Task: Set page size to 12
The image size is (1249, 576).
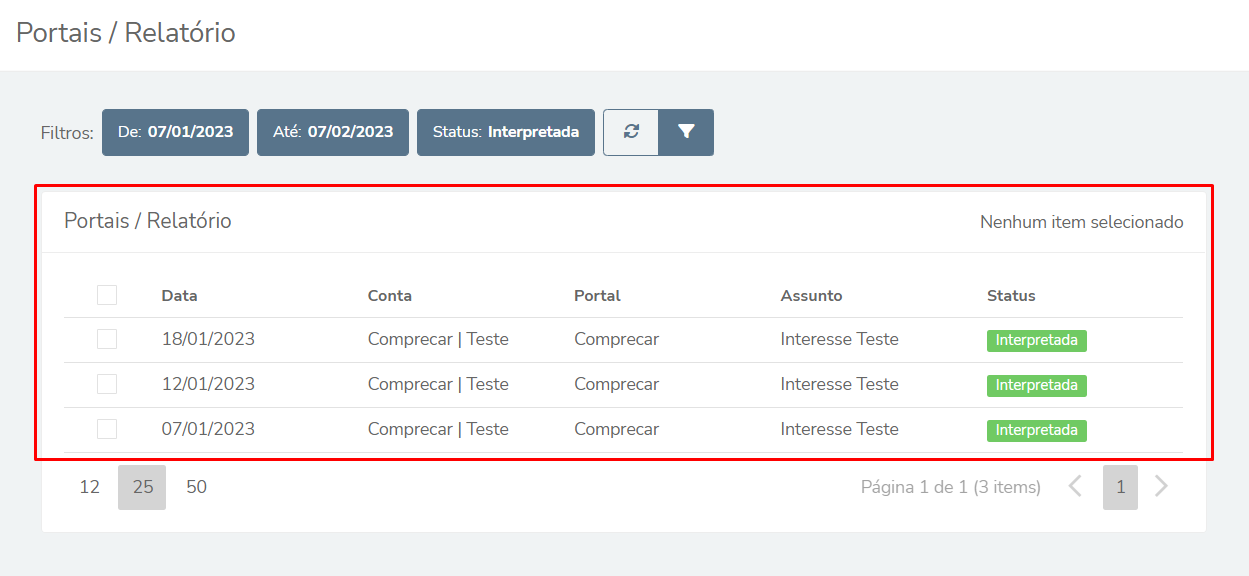Action: tap(90, 487)
